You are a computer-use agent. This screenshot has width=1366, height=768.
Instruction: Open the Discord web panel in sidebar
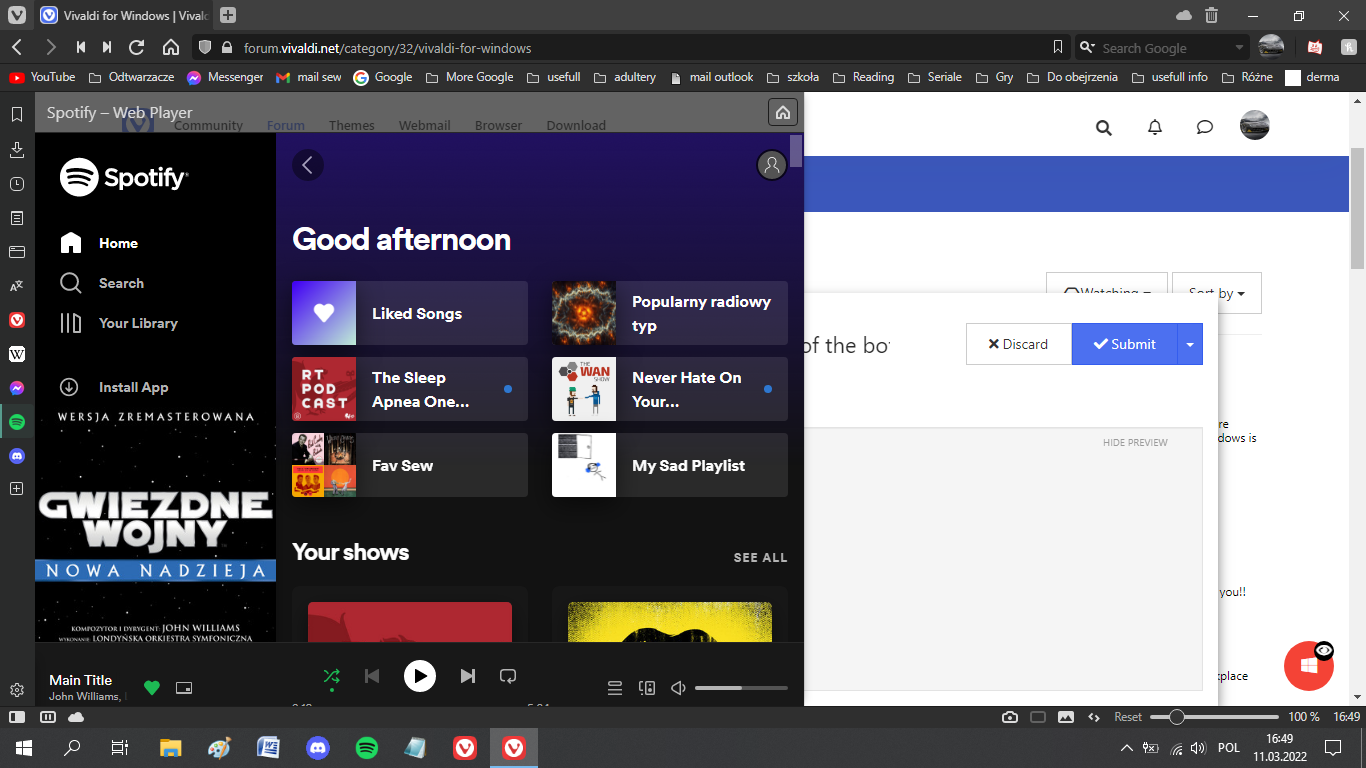coord(17,455)
